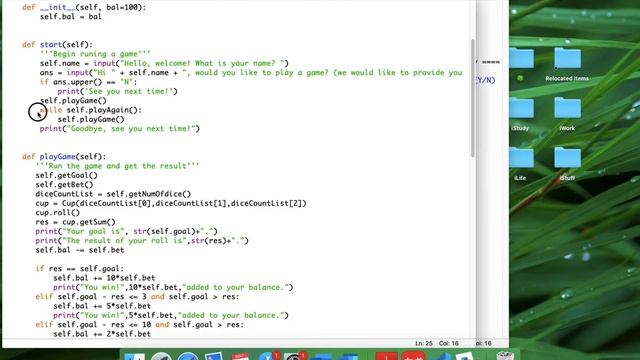Click the 'cup.roll()' line
The image size is (640, 360).
[x=58, y=213]
